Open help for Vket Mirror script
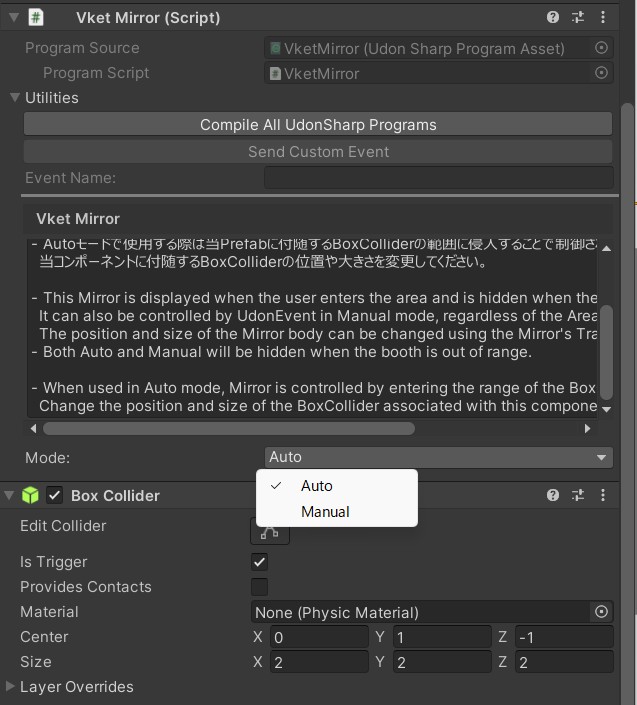 [553, 17]
